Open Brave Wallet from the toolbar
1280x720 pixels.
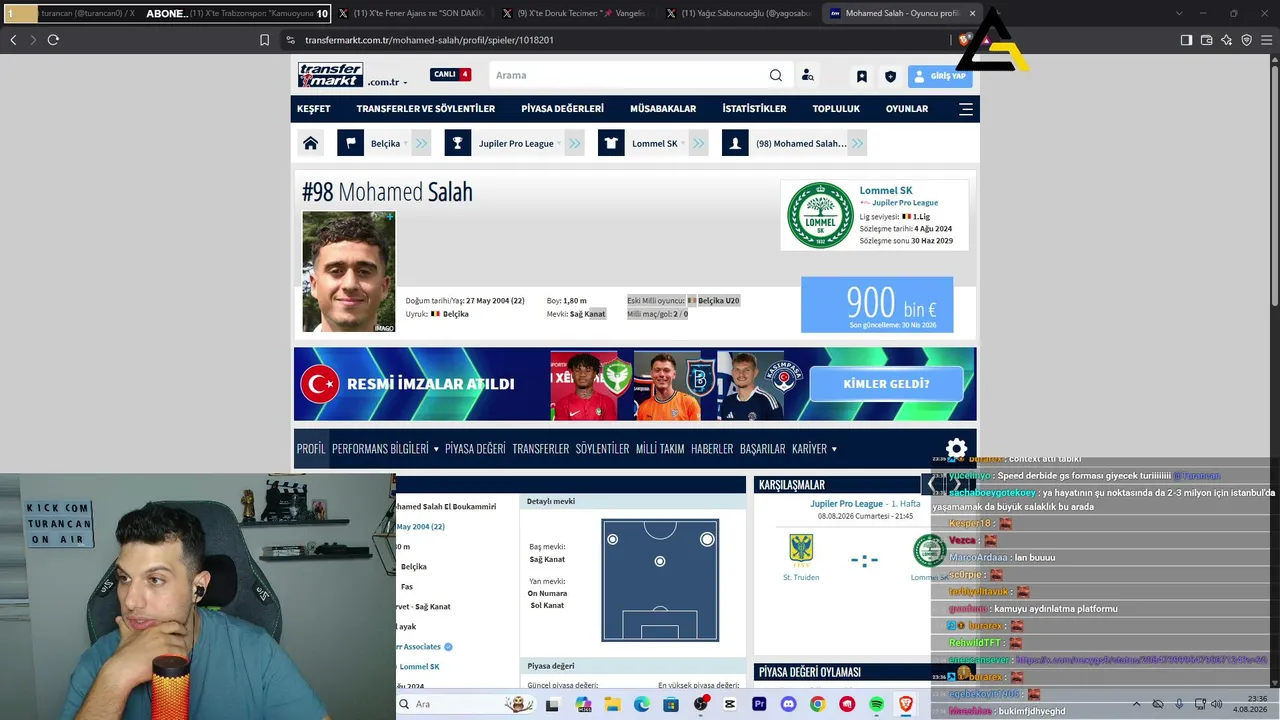[1206, 40]
